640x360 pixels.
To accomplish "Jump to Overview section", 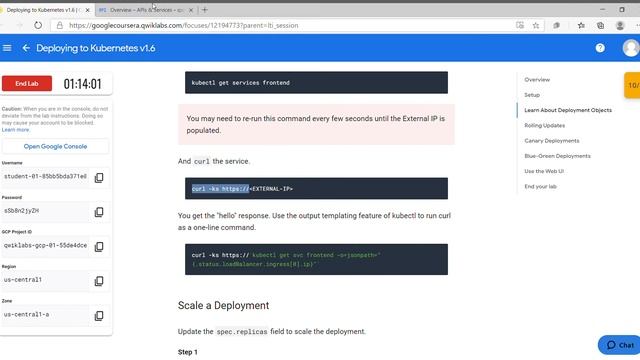I will (537, 80).
